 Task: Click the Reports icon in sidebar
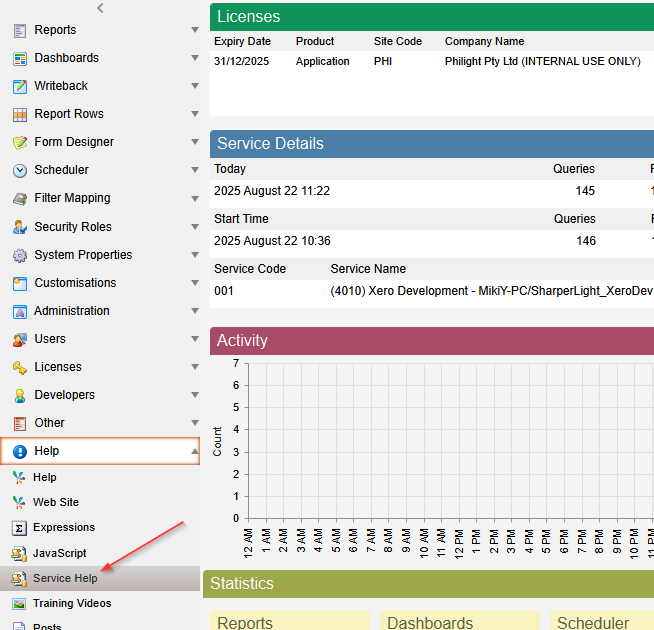click(20, 30)
